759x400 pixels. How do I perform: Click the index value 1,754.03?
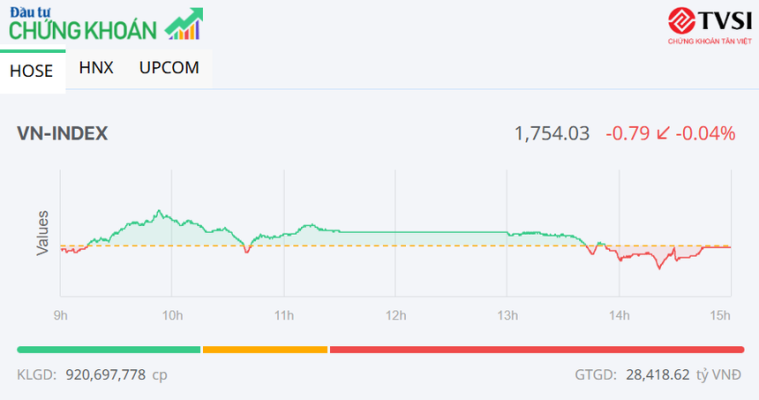551,133
